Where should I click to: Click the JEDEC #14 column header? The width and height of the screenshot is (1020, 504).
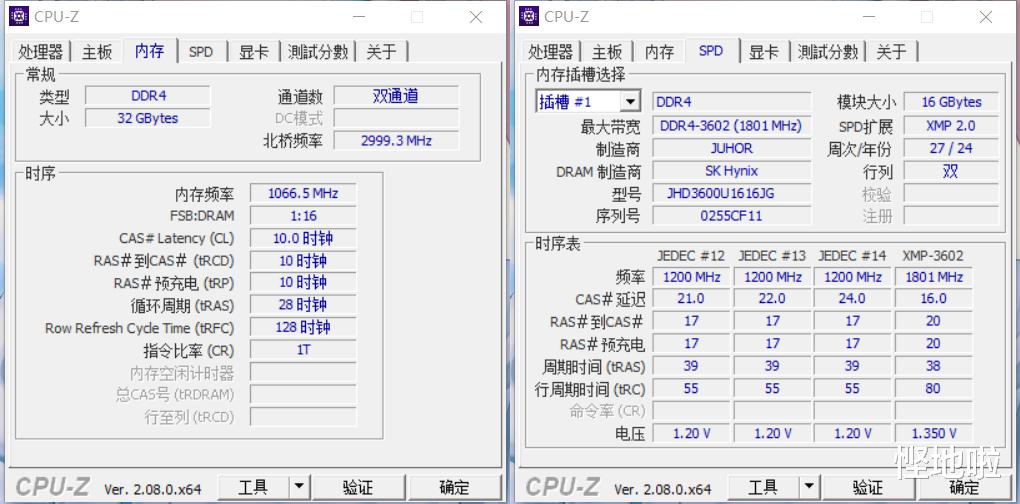(852, 256)
